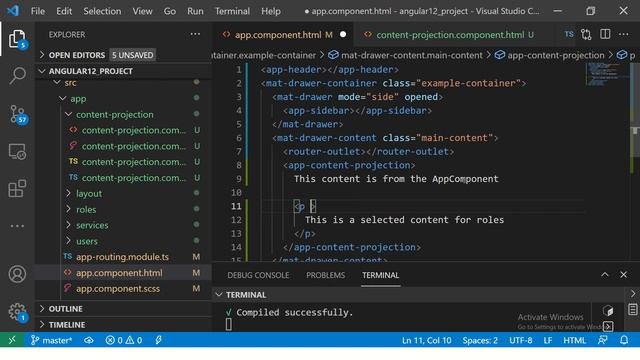This screenshot has height=360, width=640.
Task: Click the open changes compare icon
Action: [586, 35]
